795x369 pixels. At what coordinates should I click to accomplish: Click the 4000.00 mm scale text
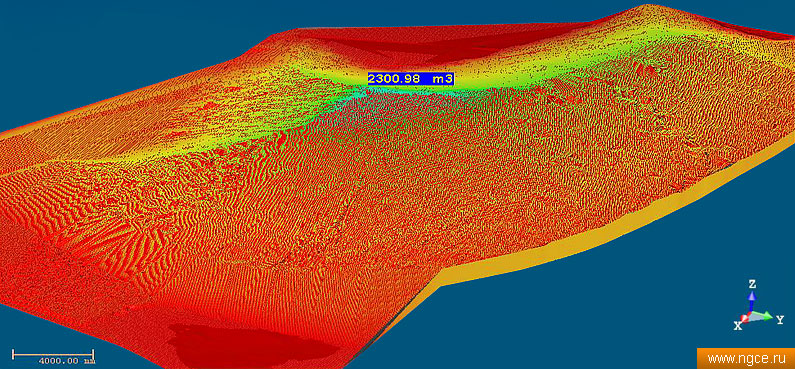[66, 361]
